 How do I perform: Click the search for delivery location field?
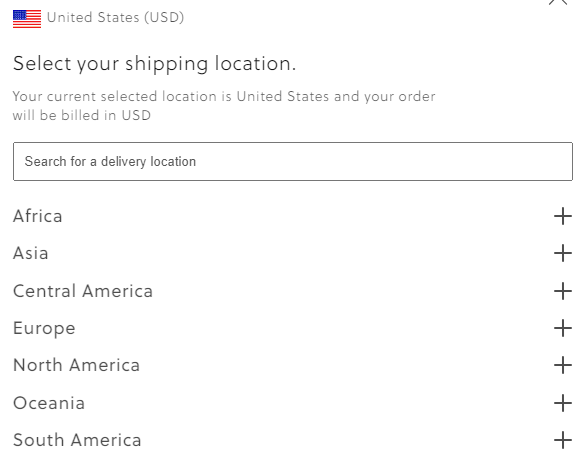(x=293, y=161)
